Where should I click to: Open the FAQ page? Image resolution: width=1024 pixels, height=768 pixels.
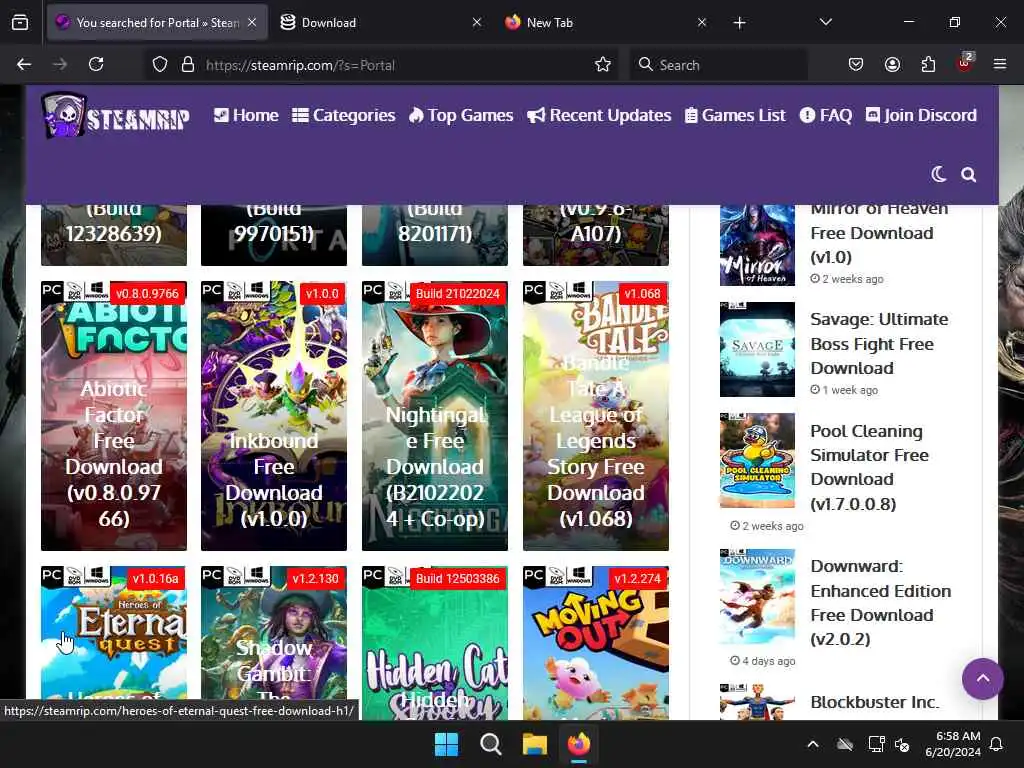click(x=825, y=116)
